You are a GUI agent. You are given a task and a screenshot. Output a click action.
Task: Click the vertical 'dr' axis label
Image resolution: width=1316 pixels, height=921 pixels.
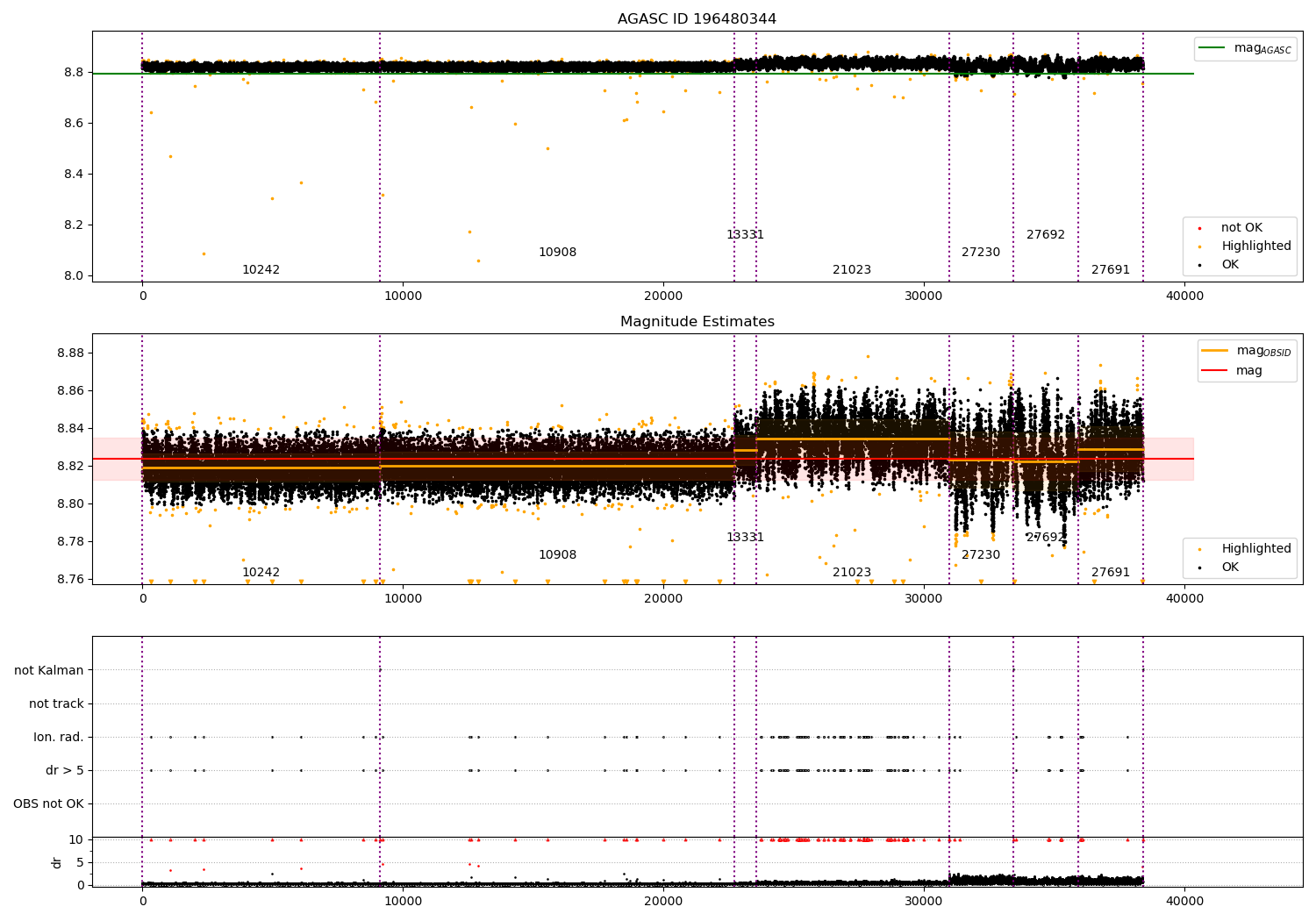tap(57, 862)
